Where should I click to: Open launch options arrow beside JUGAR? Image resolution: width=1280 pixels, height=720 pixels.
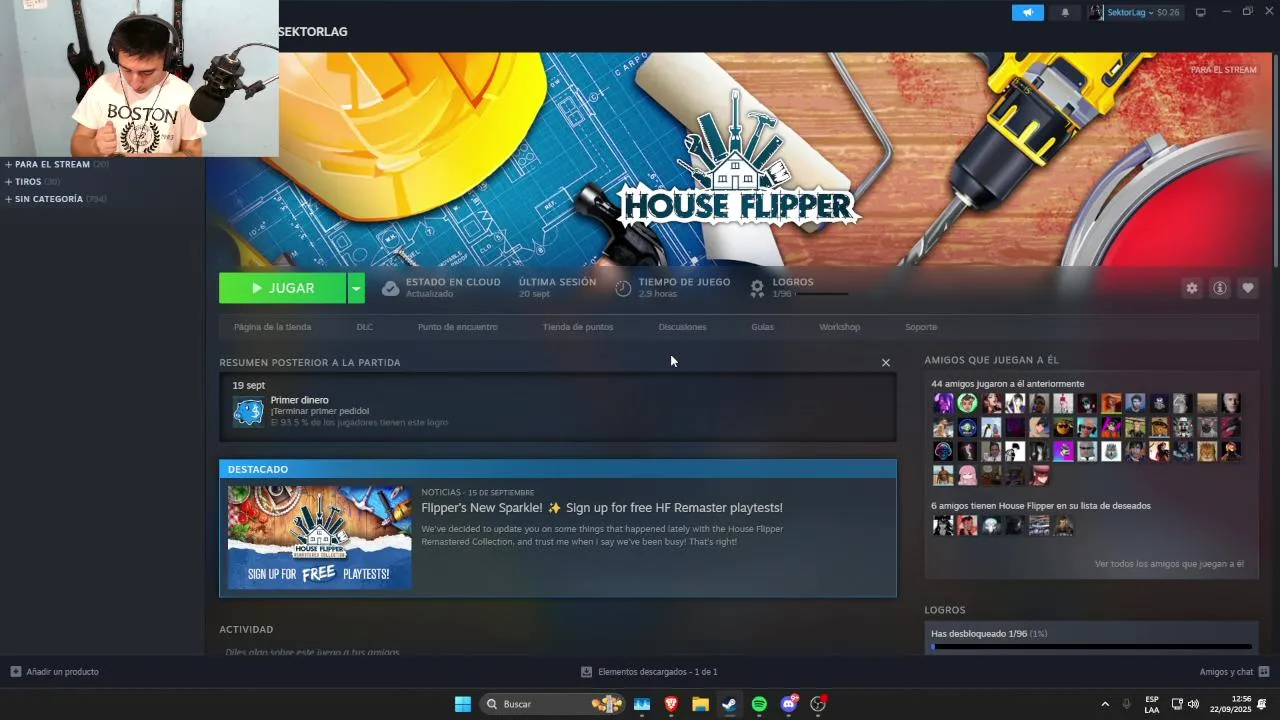[x=356, y=288]
